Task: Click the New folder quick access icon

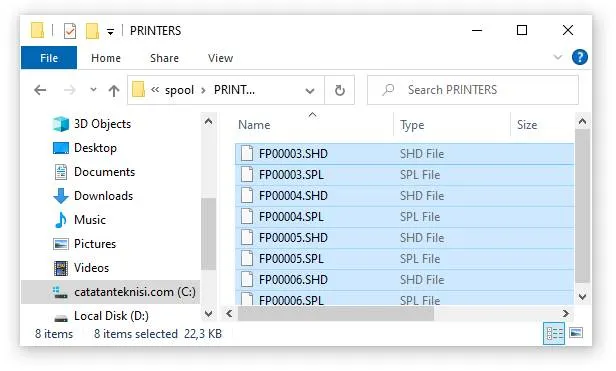Action: (x=92, y=31)
